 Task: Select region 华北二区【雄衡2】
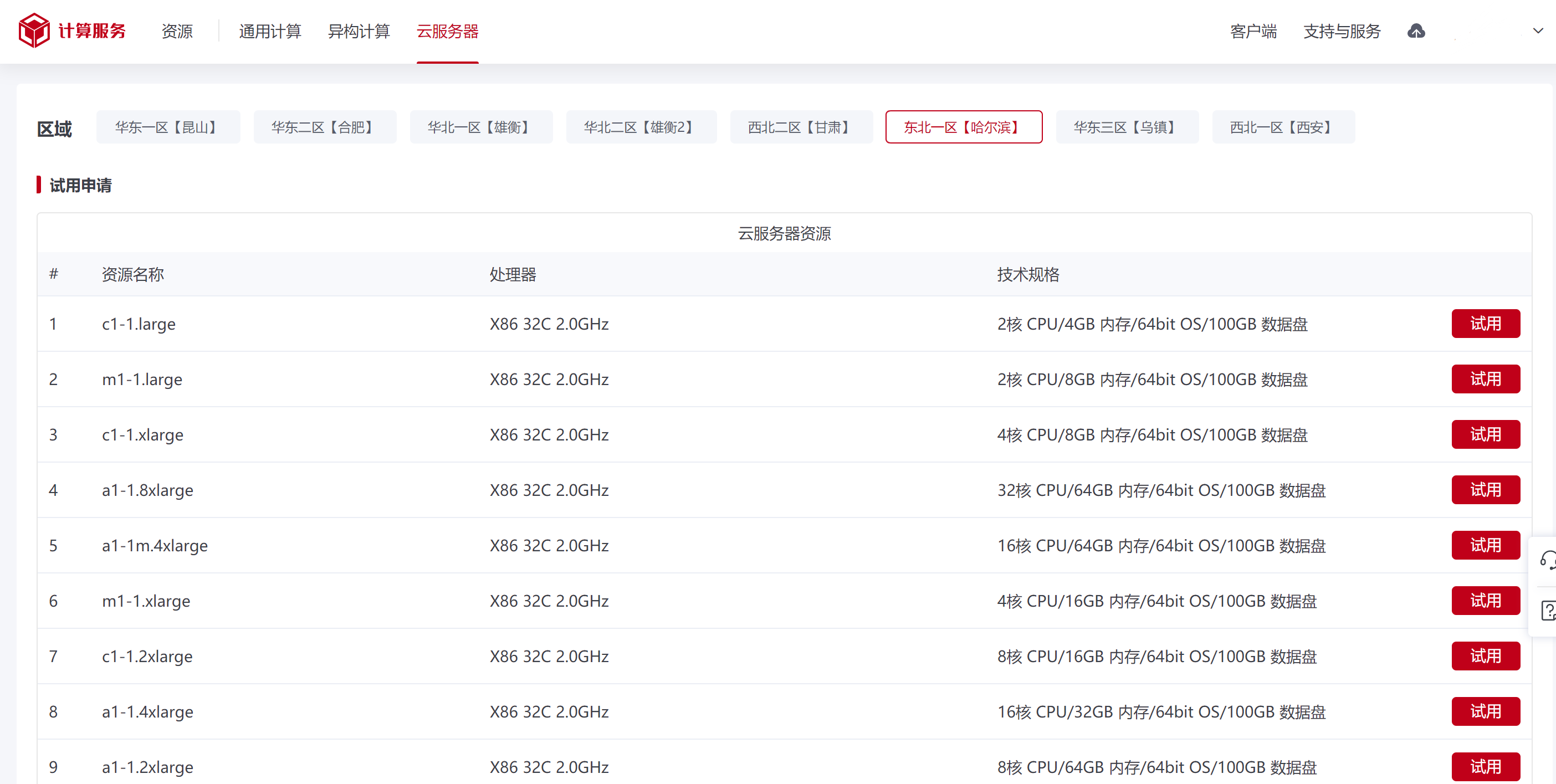coord(642,127)
